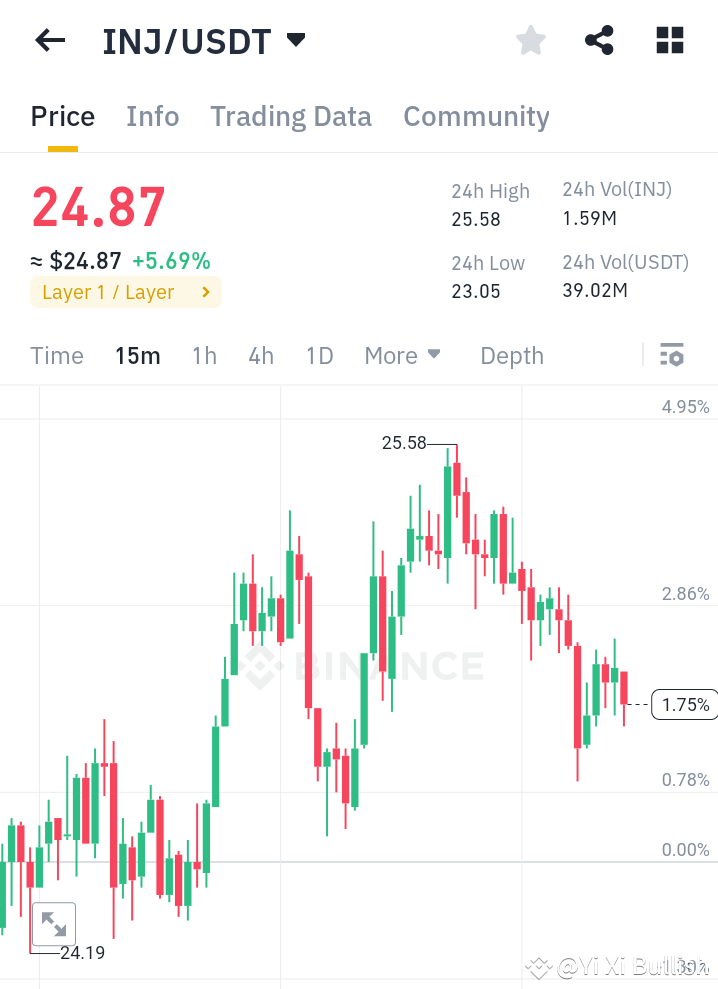The height and width of the screenshot is (989, 718).
Task: Tap the +5.69% change label
Action: tap(171, 261)
